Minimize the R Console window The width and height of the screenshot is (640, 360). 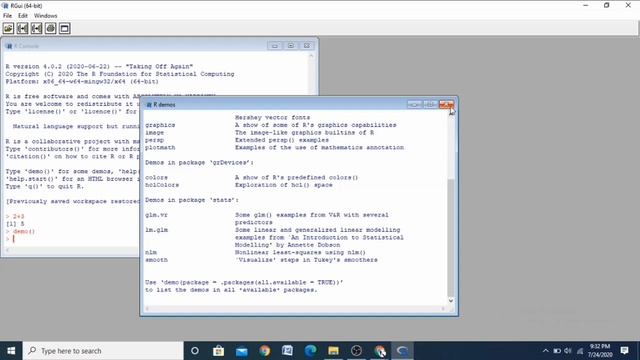pyautogui.click(x=275, y=46)
